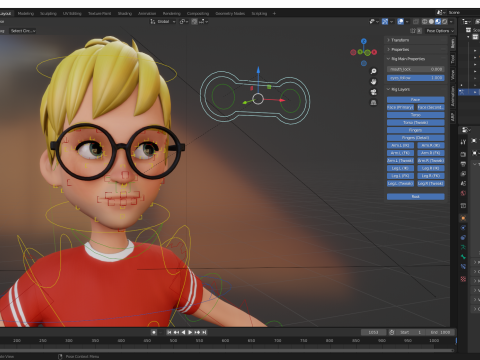Click the blue Z axis gizmo ball
480x360 pixels.
pyautogui.click(x=364, y=41)
